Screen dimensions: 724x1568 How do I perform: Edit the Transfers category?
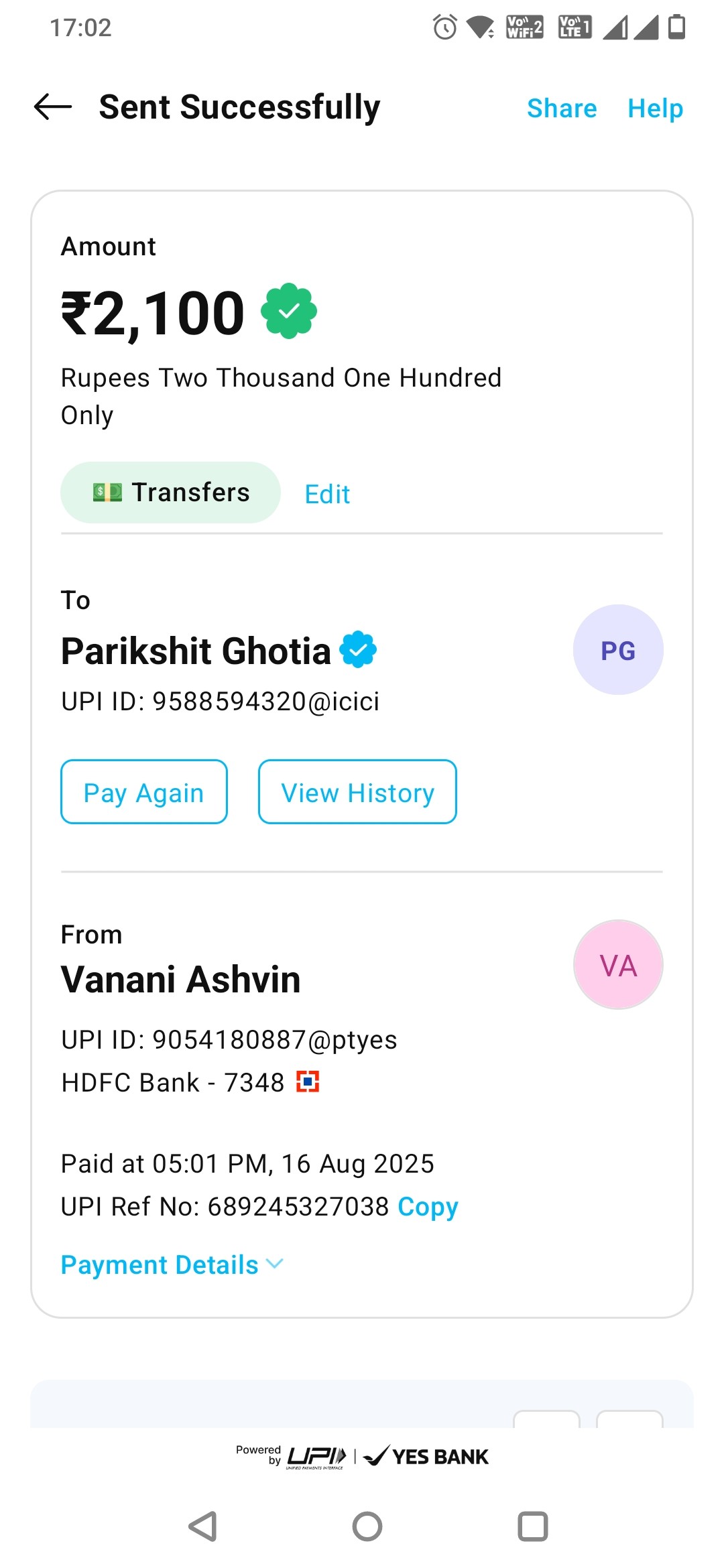[x=327, y=494]
